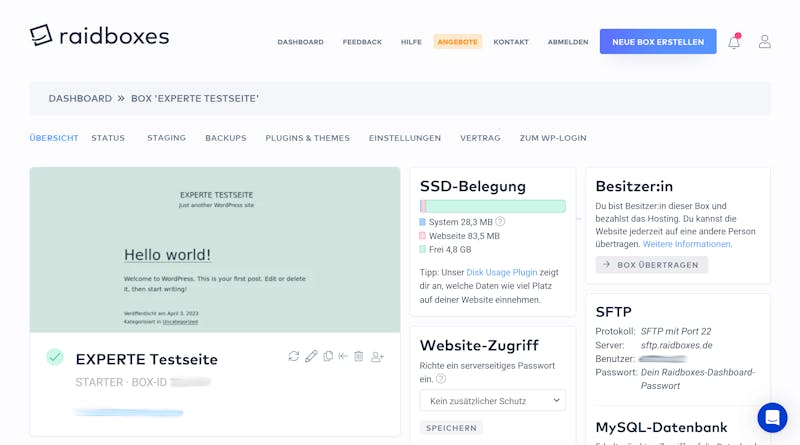Select the Übersicht tab
Image resolution: width=800 pixels, height=445 pixels.
[x=54, y=138]
